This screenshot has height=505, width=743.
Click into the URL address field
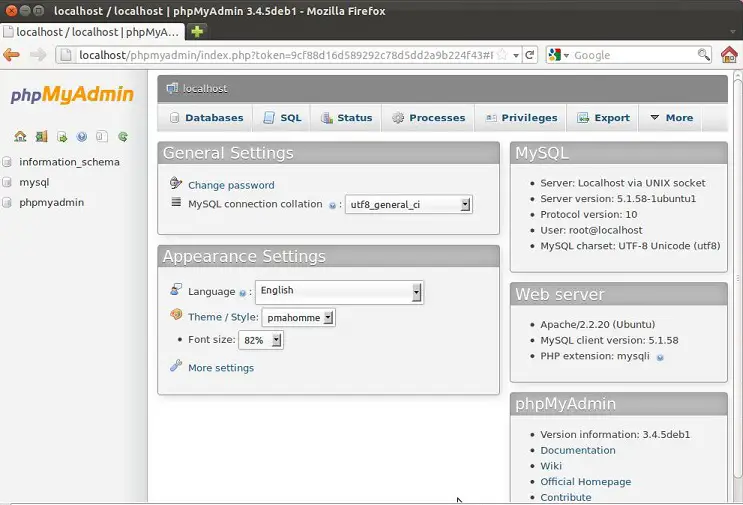286,55
